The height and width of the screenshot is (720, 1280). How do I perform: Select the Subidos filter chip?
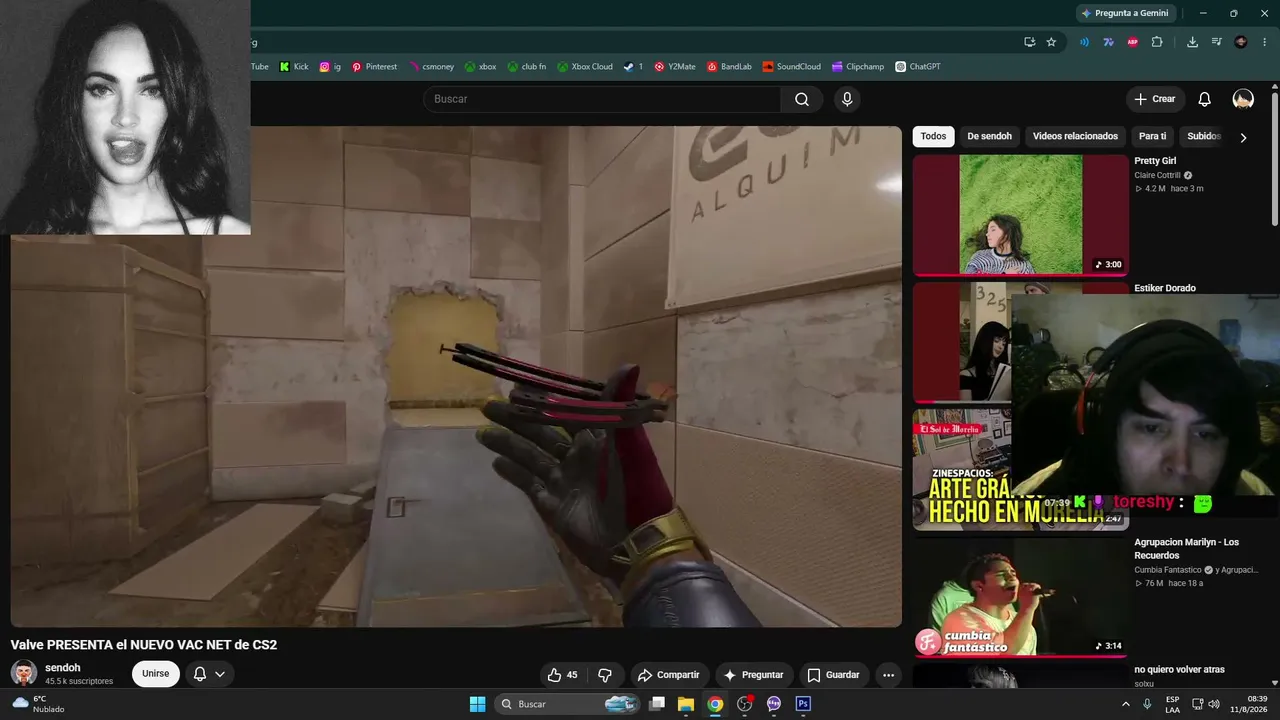1203,136
